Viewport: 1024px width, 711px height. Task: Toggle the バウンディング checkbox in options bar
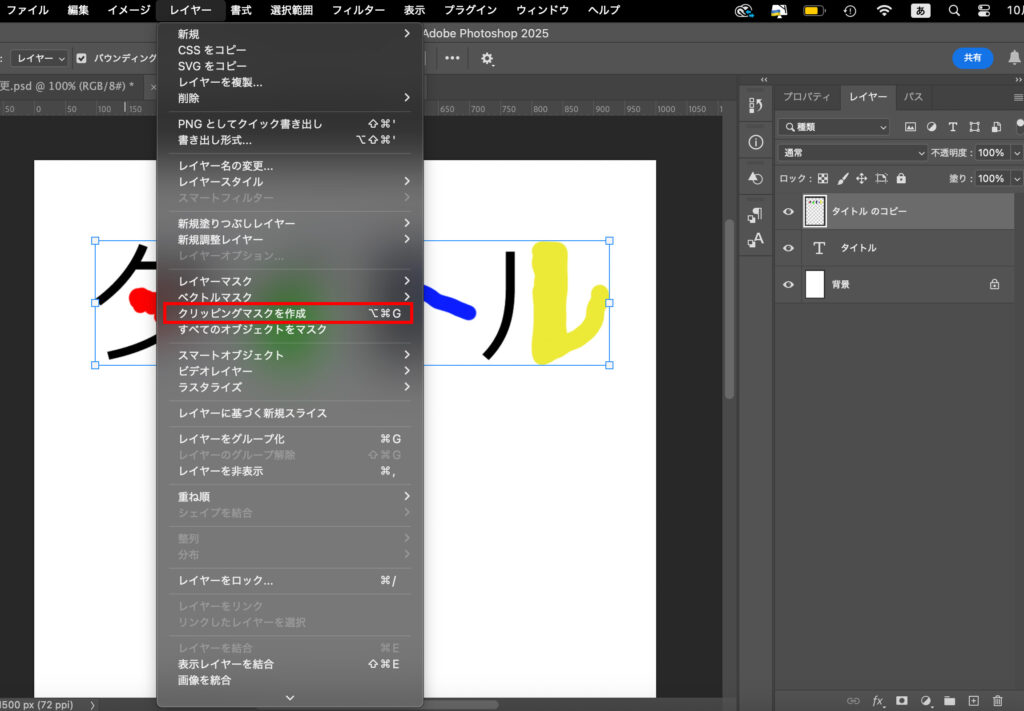[x=82, y=58]
